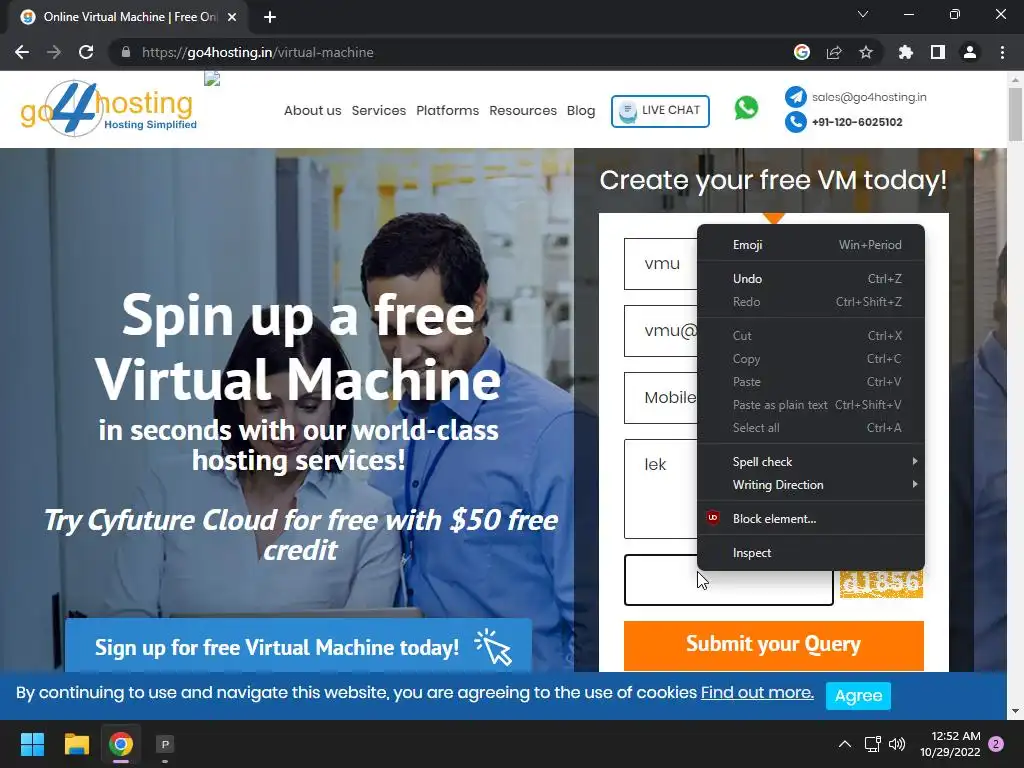Open the Resources menu
The image size is (1024, 768).
click(x=523, y=110)
